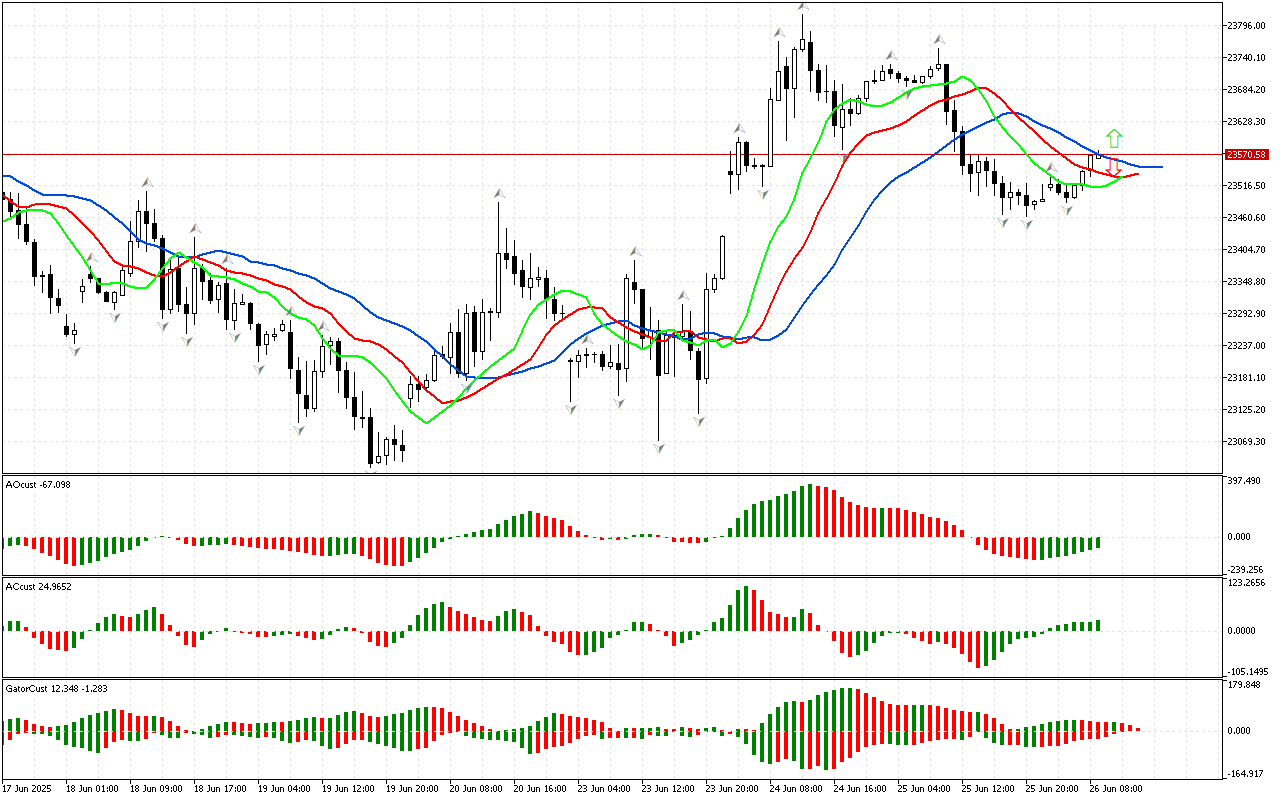Screen dimensions: 1280x800
Task: Select the blue Alligator line's right end
Action: coord(1158,167)
